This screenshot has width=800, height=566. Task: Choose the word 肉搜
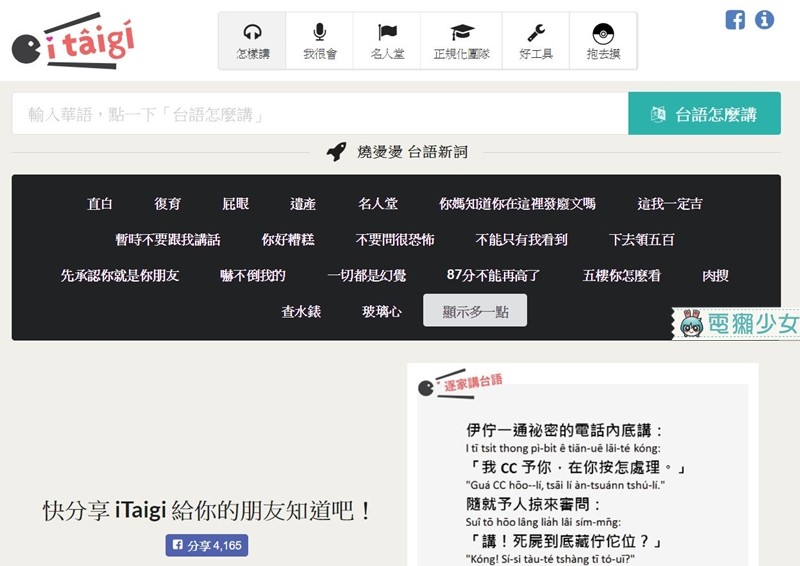(x=715, y=276)
